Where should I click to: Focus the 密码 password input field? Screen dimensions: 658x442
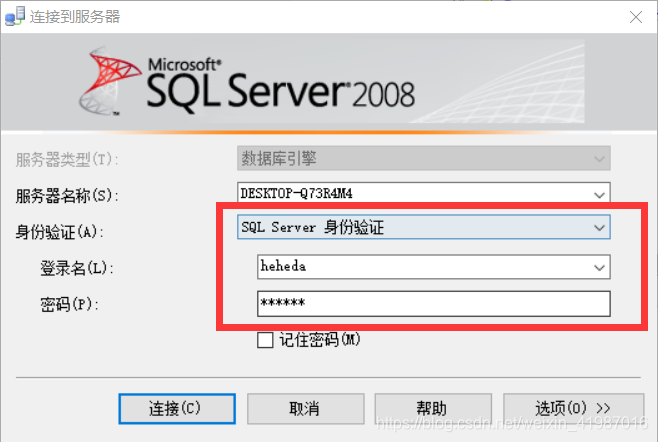433,303
